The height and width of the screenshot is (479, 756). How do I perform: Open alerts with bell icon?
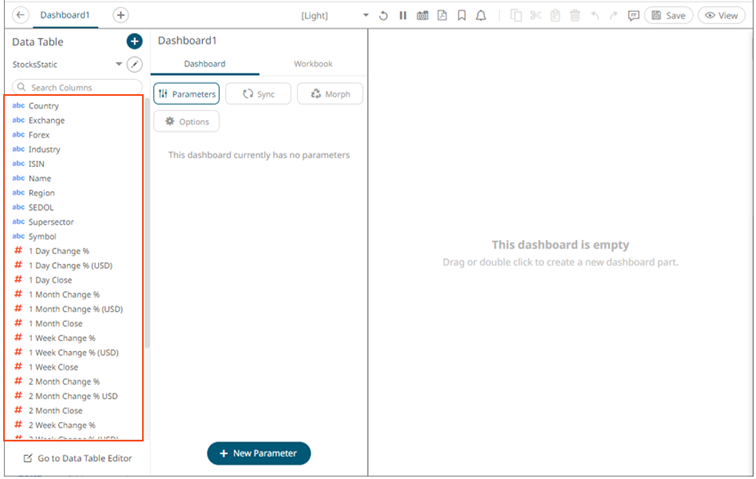pos(481,15)
